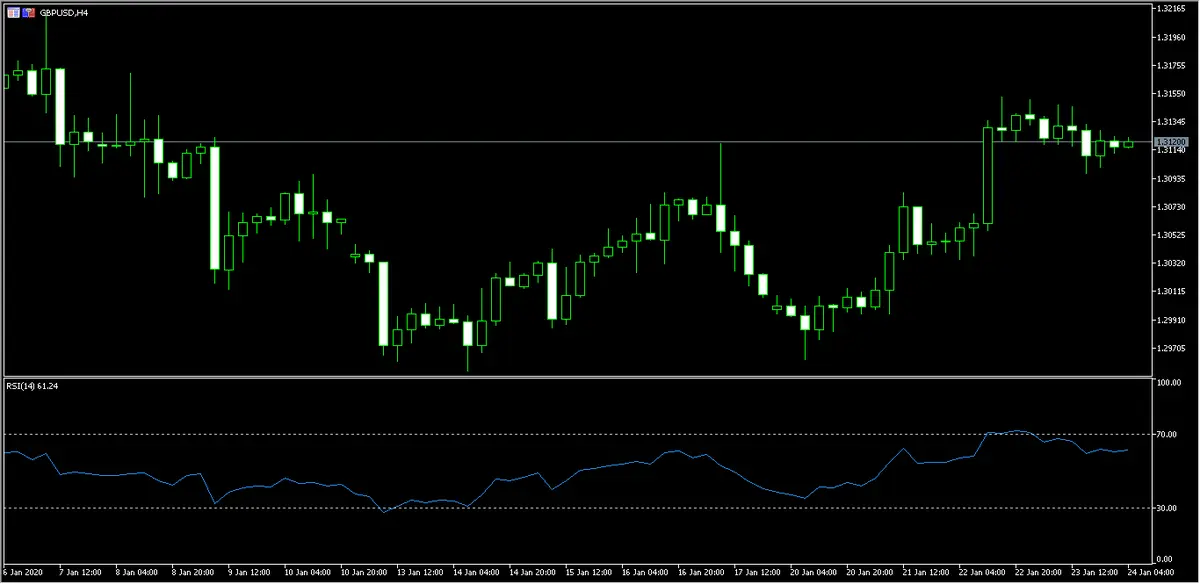
Task: Click the 1.30730 price scale label
Action: [1169, 207]
